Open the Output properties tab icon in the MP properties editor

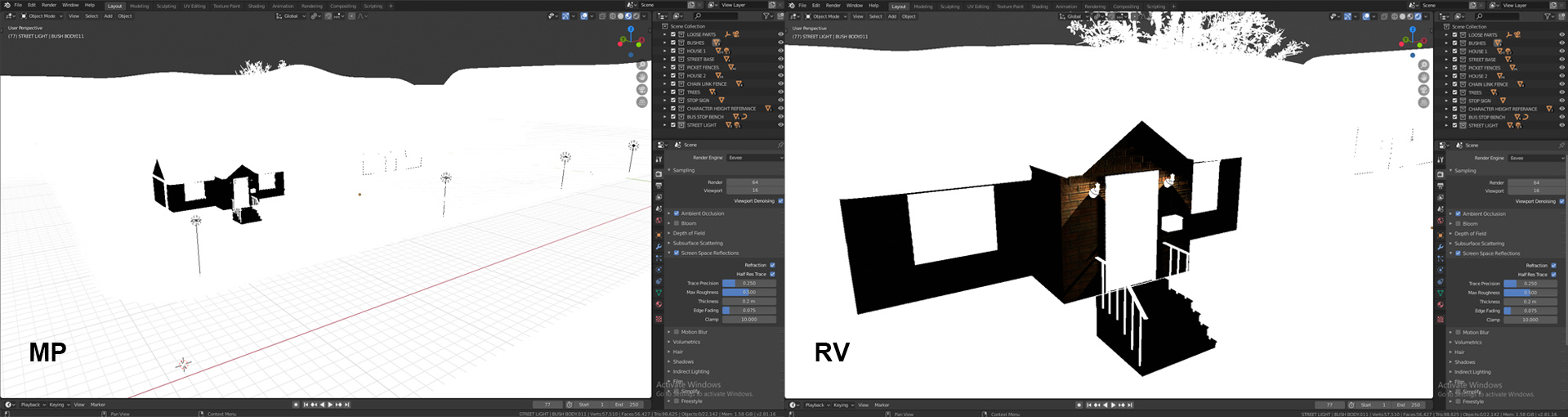pyautogui.click(x=659, y=186)
